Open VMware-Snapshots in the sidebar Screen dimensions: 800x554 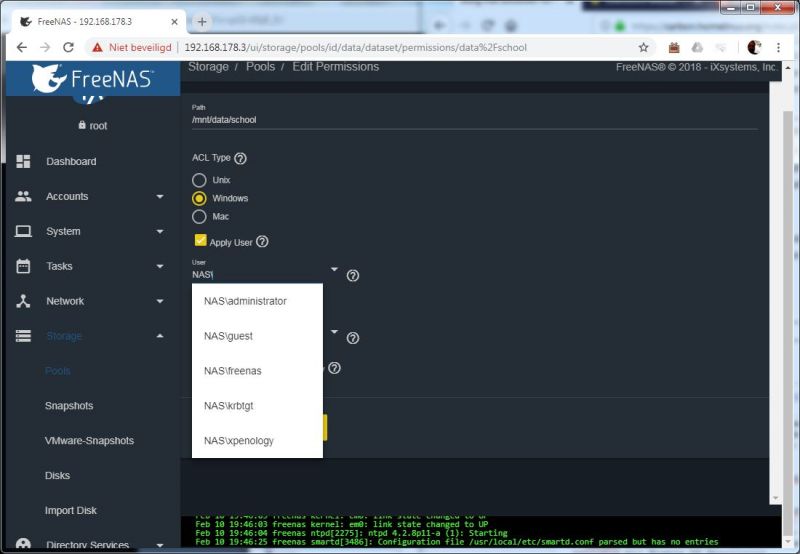pos(89,440)
